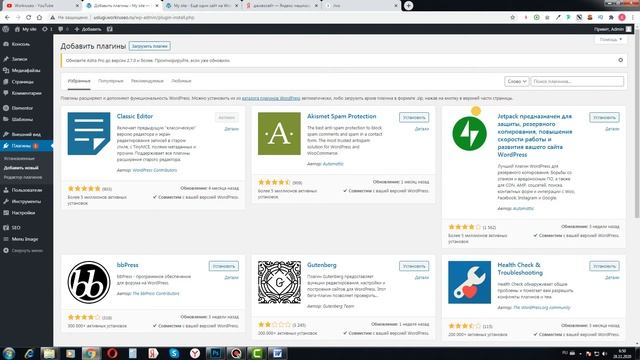Expand Помощь help dropdown
This screenshot has height=360, width=640.
click(611, 39)
